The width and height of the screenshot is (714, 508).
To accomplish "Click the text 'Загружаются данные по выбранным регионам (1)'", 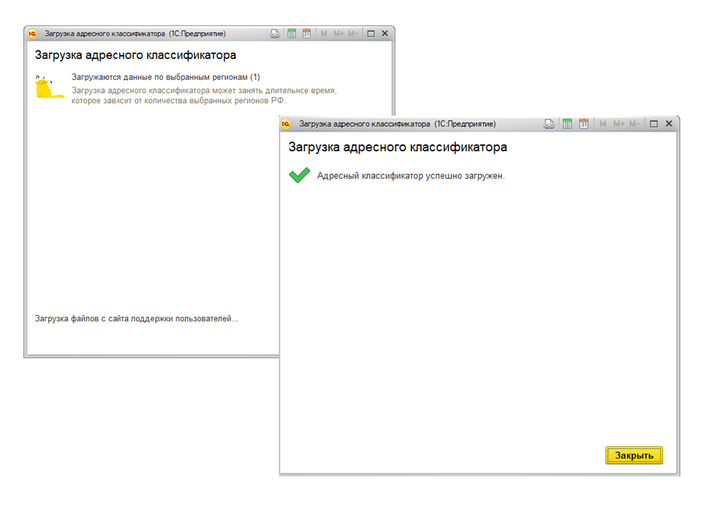I will (166, 77).
